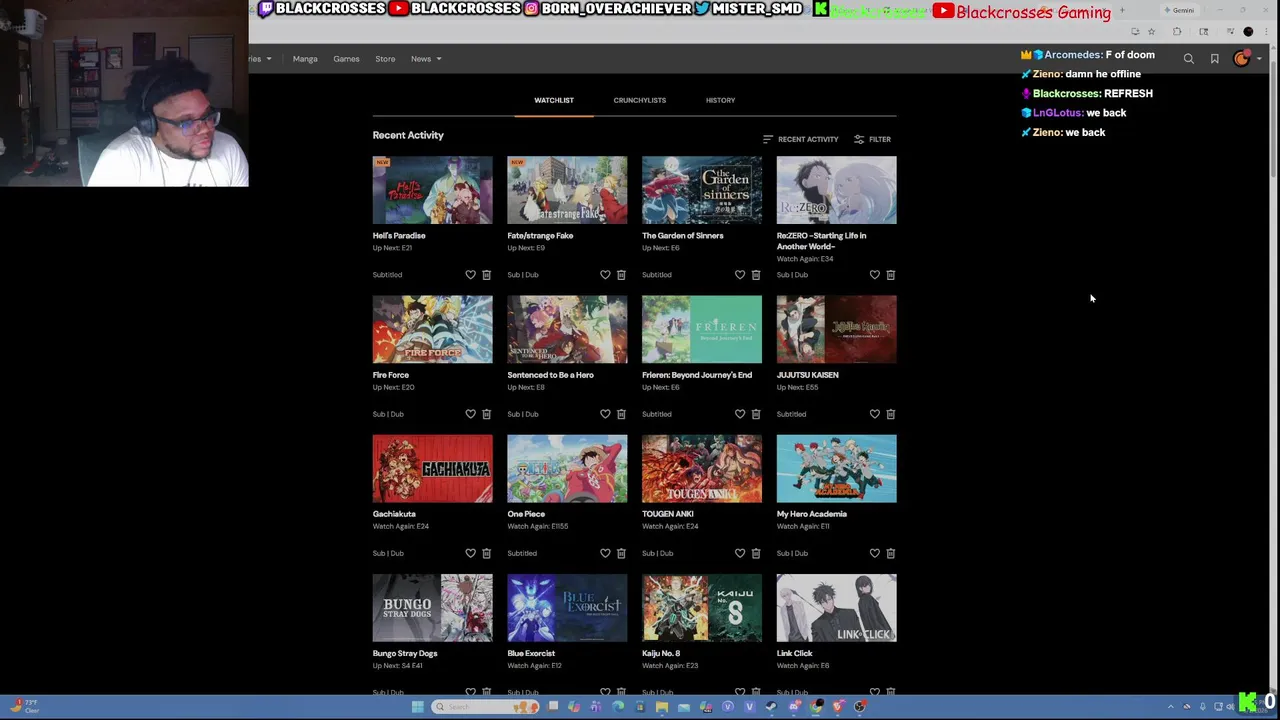1280x720 pixels.
Task: Open the Store menu item
Action: click(x=385, y=59)
